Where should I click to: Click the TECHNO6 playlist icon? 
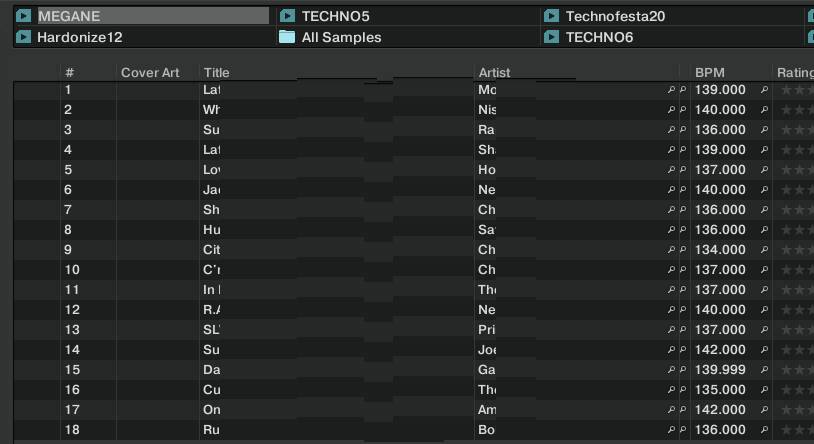tap(551, 37)
